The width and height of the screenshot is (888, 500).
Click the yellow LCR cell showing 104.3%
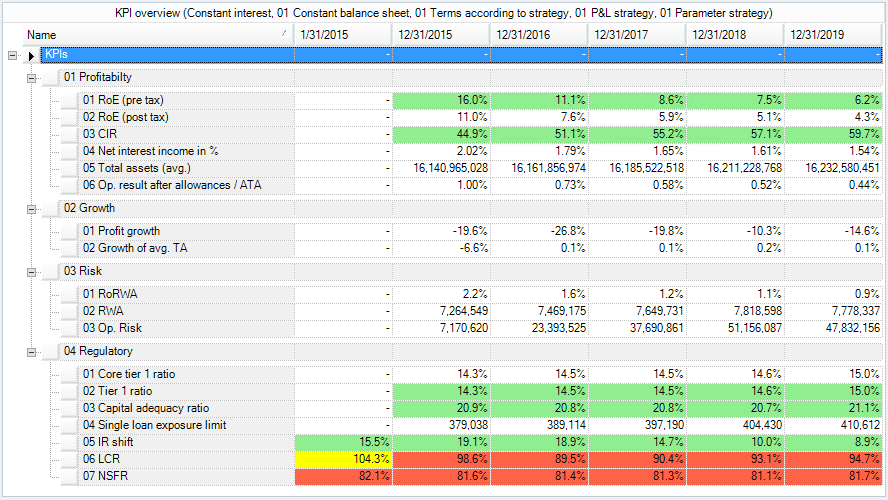(x=343, y=459)
